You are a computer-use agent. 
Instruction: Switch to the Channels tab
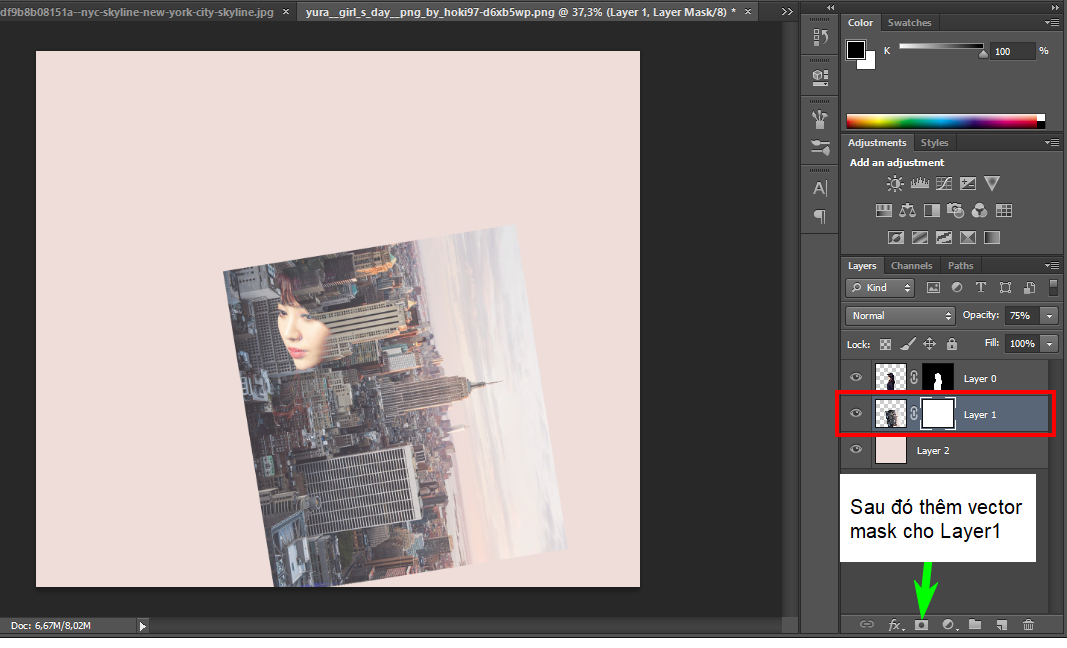pos(911,266)
